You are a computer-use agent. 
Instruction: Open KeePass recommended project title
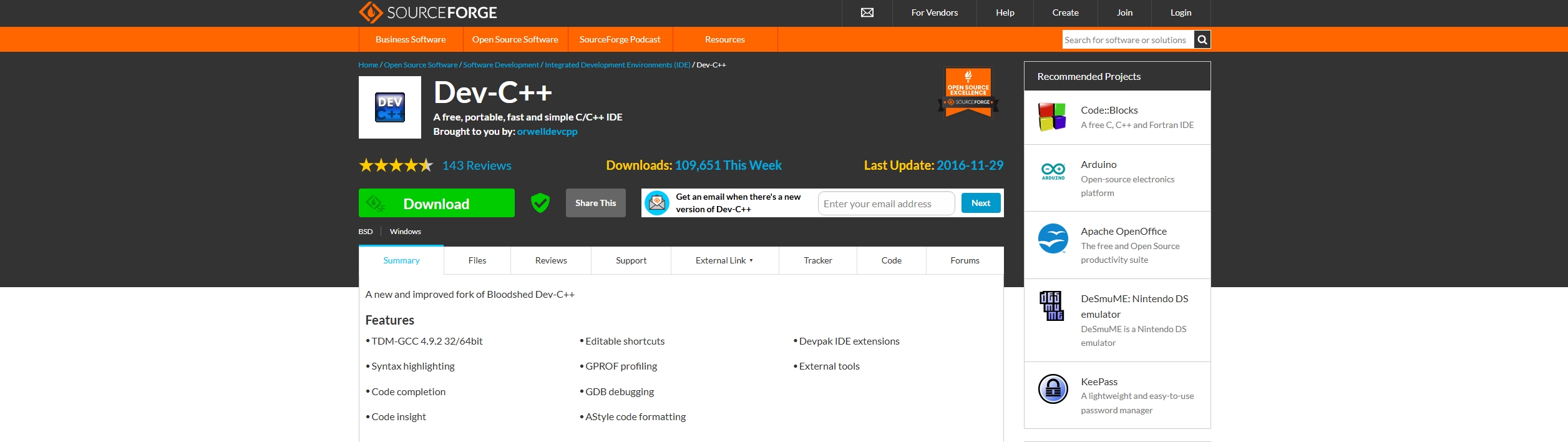[x=1099, y=381]
